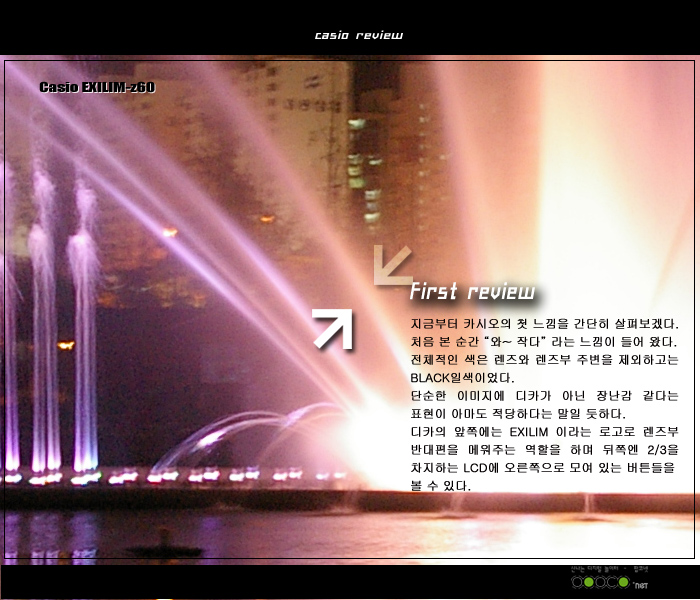Click the ".net" text beside the logo
This screenshot has width=700, height=600.
click(x=641, y=585)
